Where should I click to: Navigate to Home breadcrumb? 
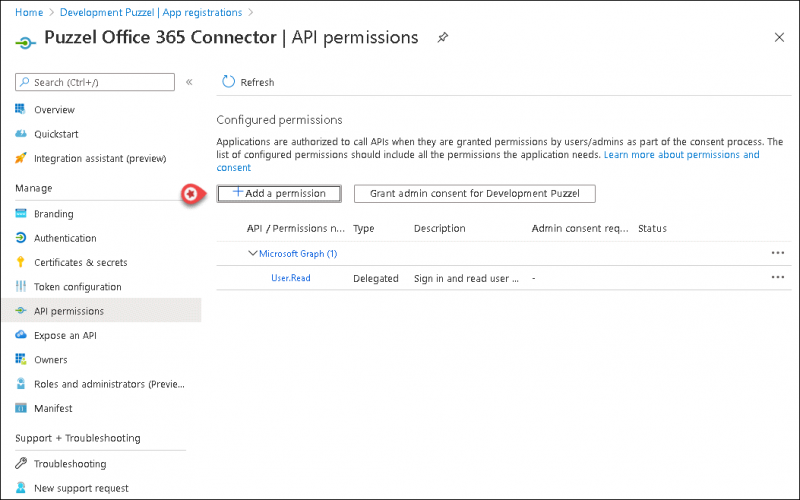[29, 12]
